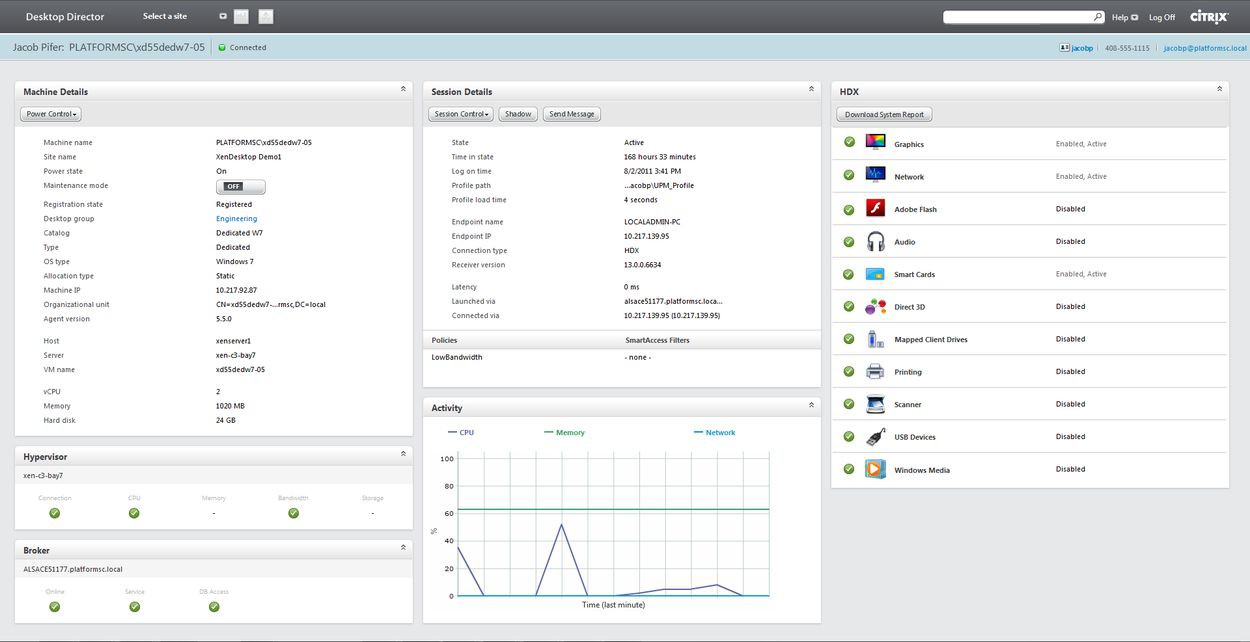Open the Direct 3D HDX entry icon
Viewport: 1250px width, 642px height.
coord(875,306)
